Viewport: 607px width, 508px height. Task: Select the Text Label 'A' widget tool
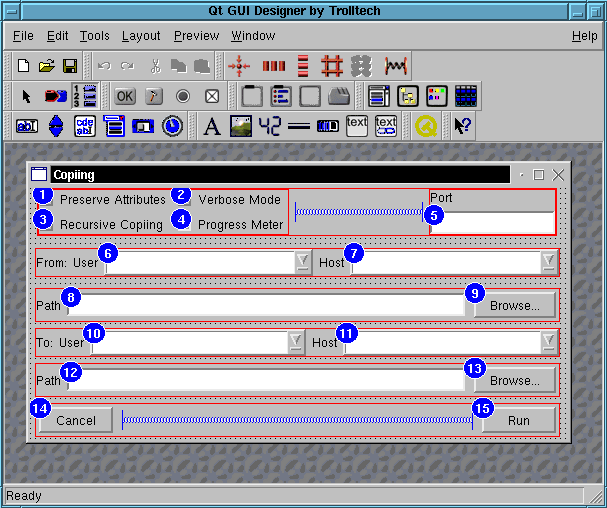coord(212,126)
